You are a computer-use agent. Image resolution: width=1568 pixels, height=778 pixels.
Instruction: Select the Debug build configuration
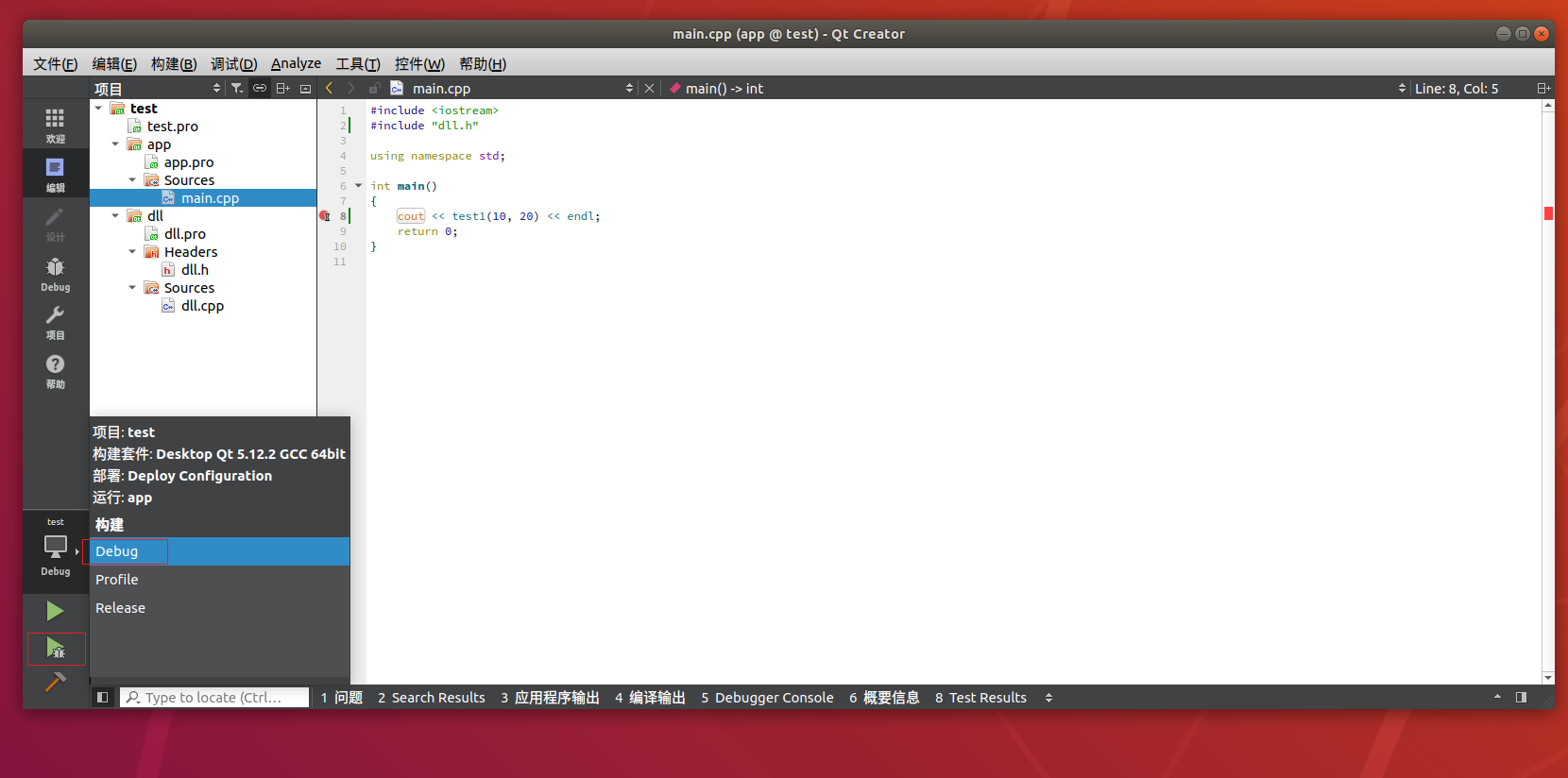pos(220,551)
